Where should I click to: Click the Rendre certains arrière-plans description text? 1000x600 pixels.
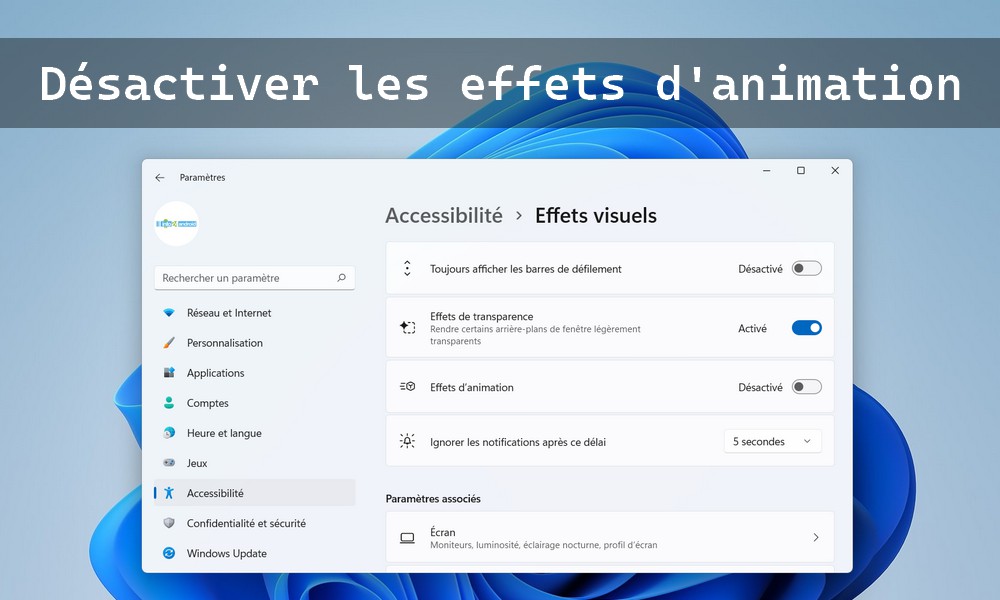click(535, 335)
